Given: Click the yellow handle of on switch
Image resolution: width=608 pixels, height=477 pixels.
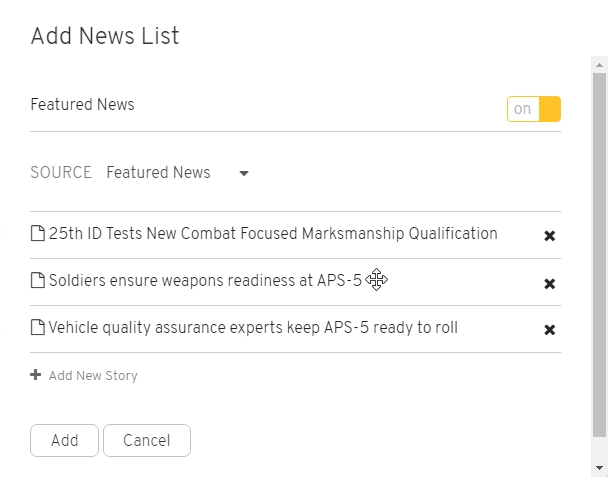Looking at the screenshot, I should (550, 109).
